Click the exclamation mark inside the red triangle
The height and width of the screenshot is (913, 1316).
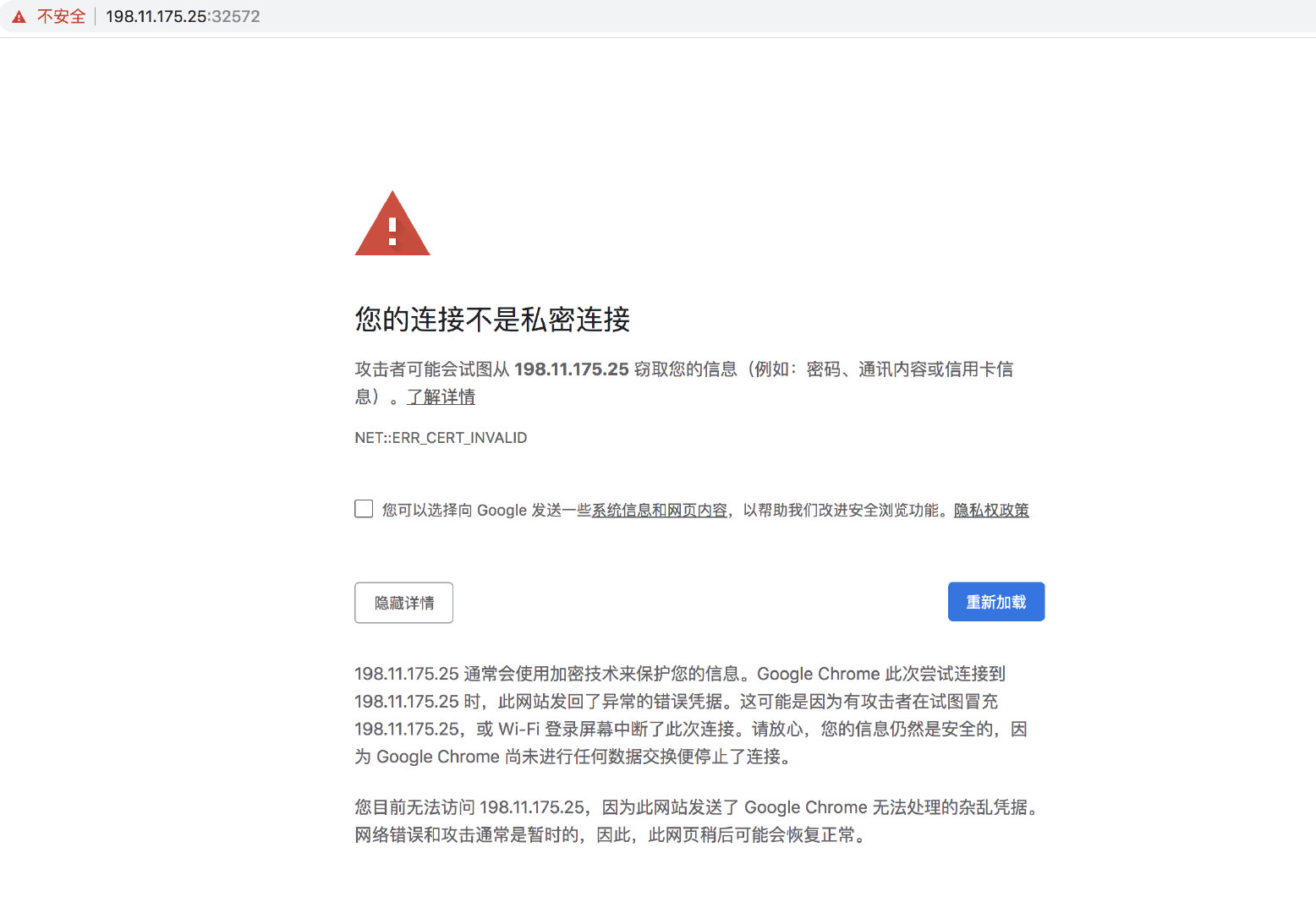392,231
